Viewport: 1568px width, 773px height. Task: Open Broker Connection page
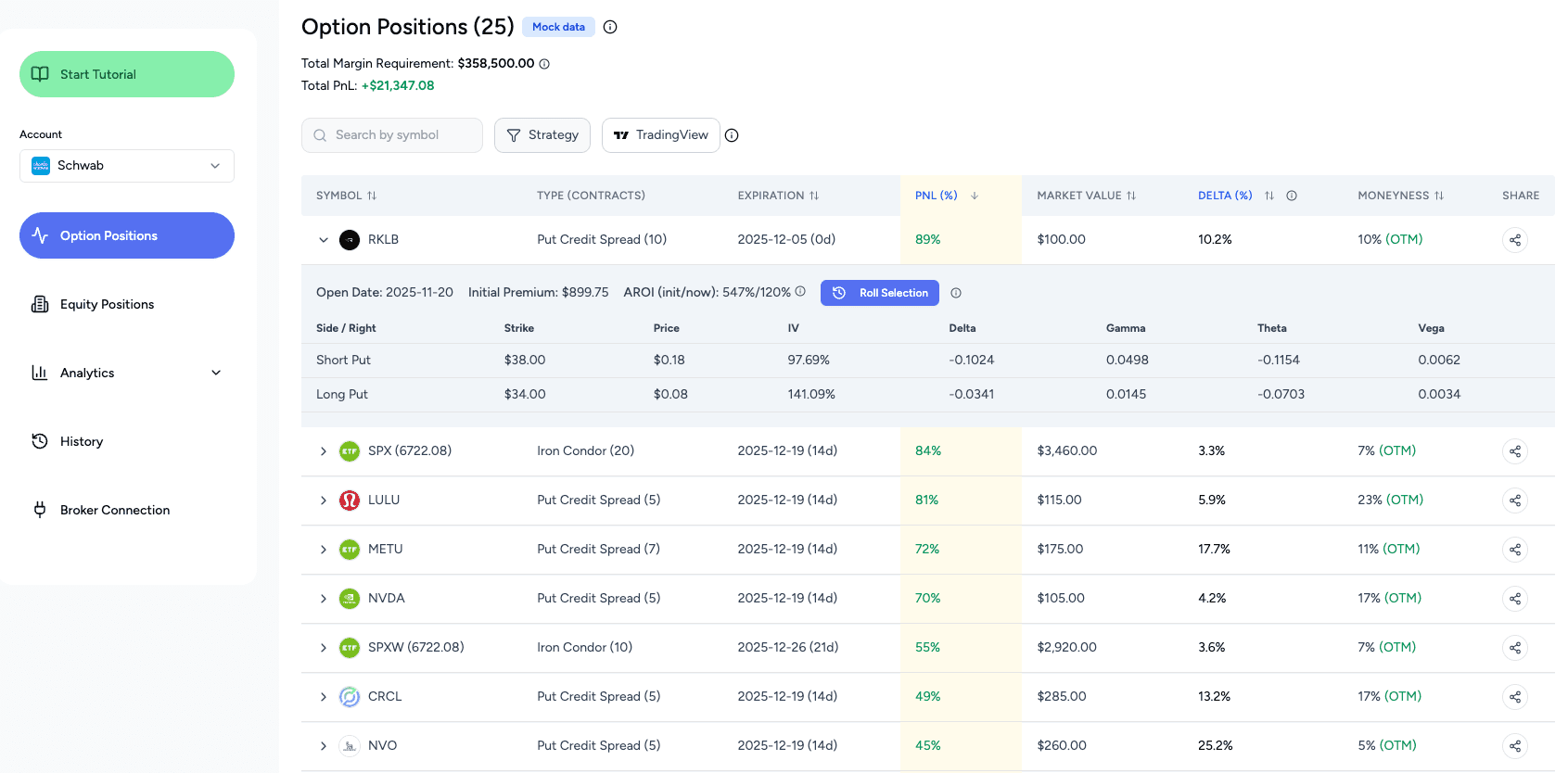click(x=114, y=510)
